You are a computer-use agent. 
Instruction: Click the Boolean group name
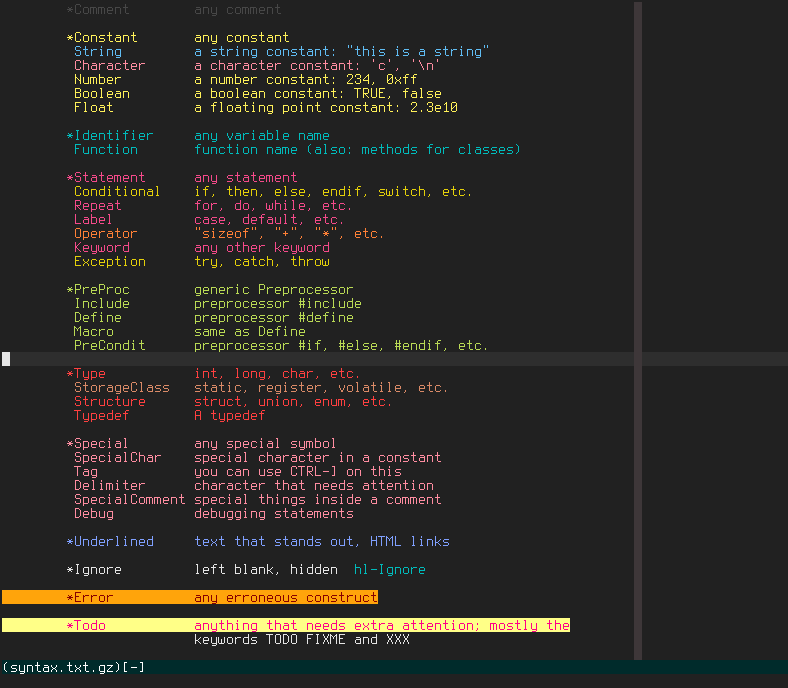click(102, 94)
